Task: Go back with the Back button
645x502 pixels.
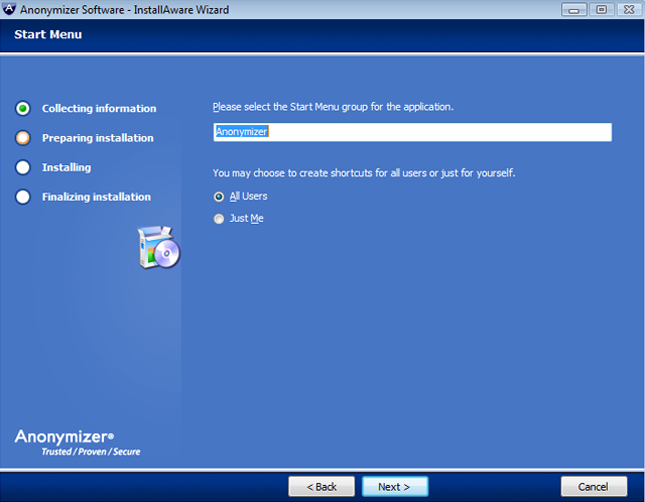Action: [321, 487]
